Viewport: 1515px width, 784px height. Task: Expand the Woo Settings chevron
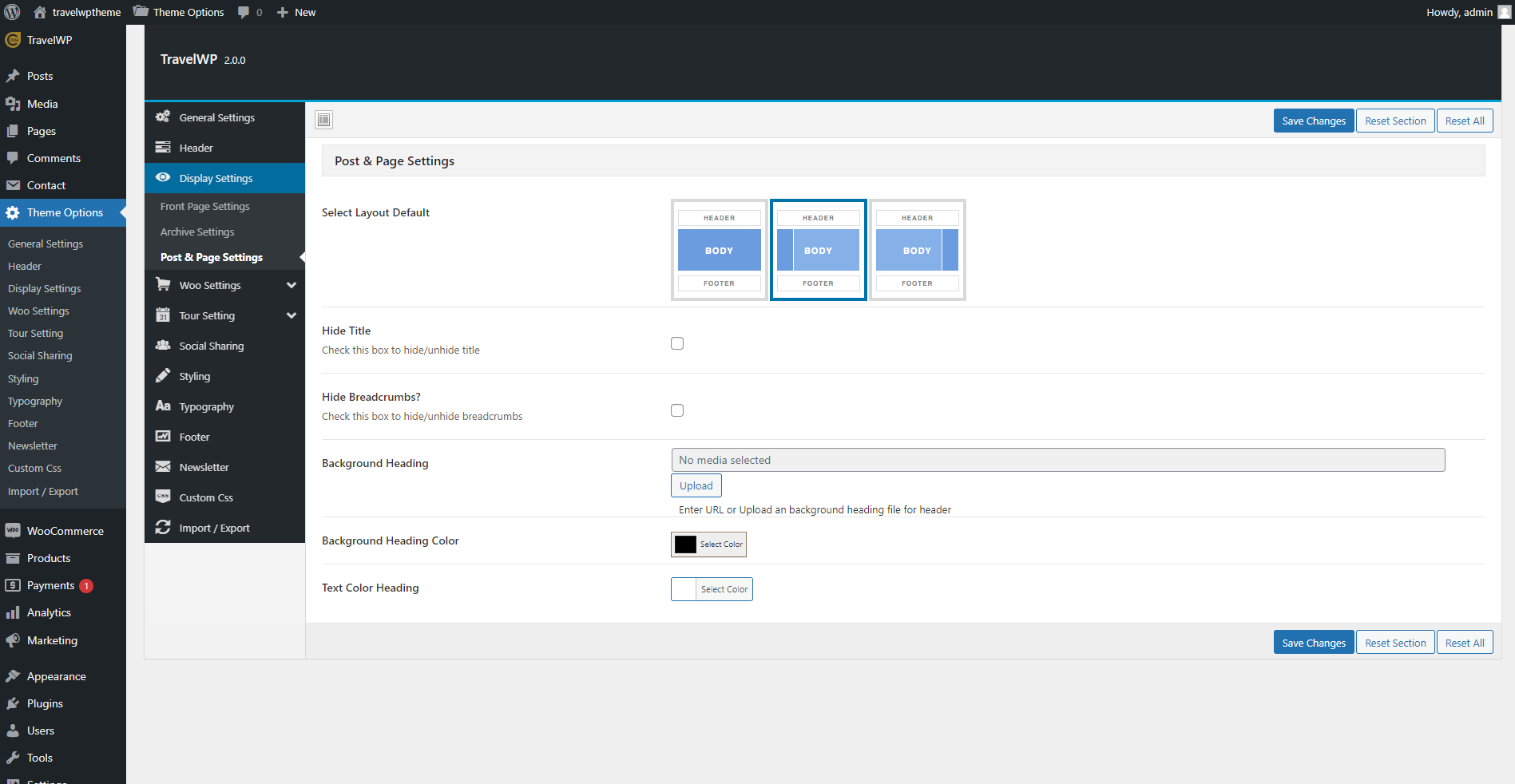click(291, 285)
